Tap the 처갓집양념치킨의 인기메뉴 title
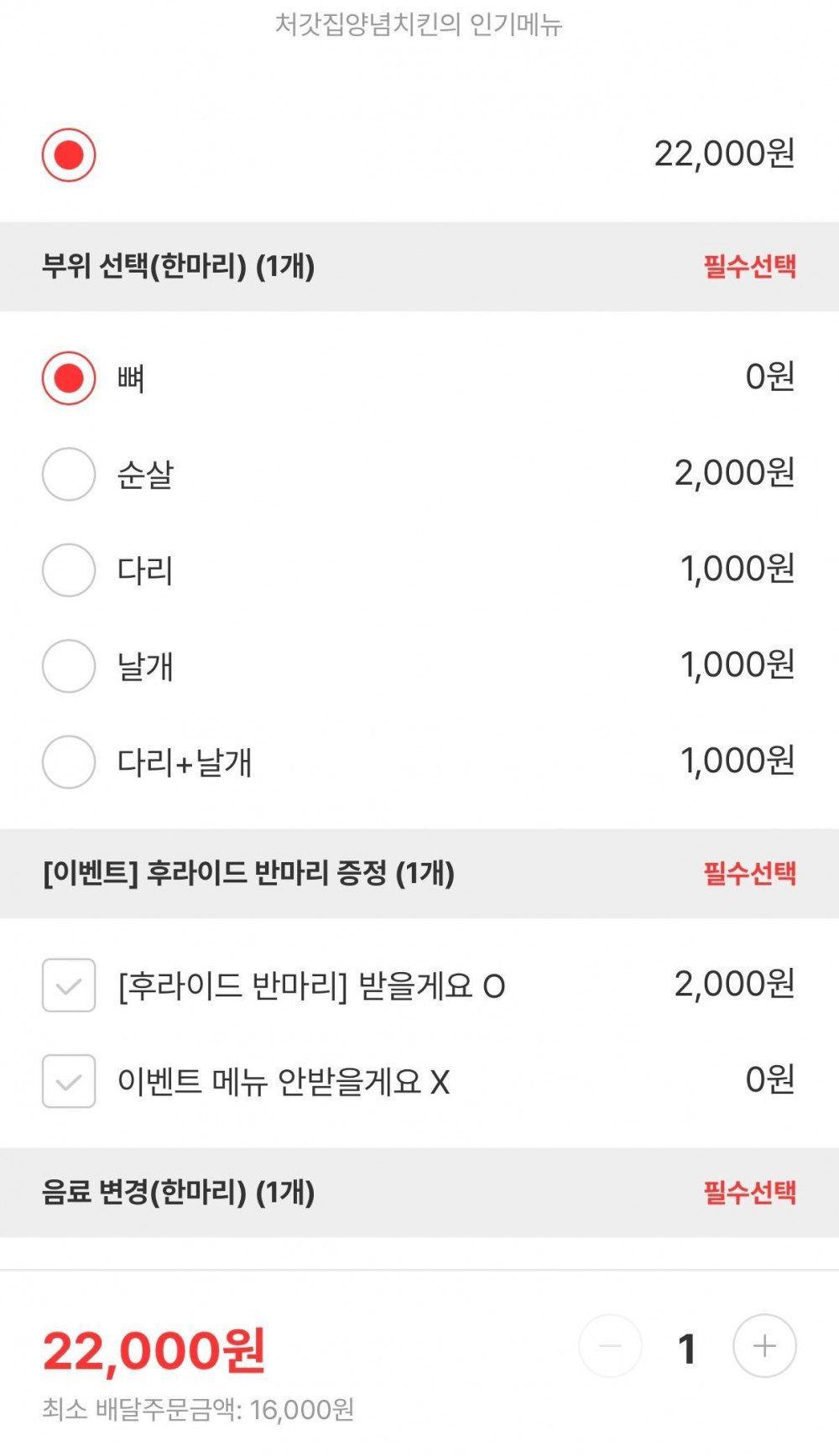This screenshot has width=839, height=1456. click(x=419, y=25)
